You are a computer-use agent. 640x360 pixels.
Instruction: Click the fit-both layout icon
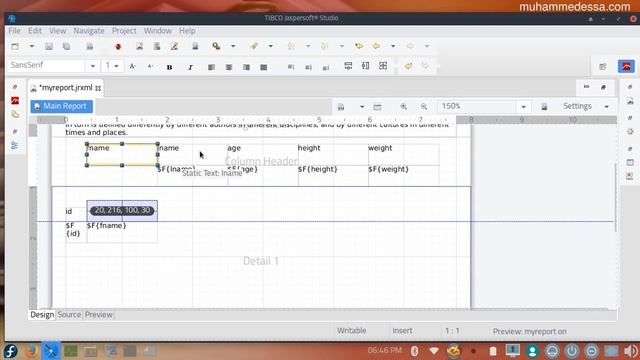tap(383, 66)
